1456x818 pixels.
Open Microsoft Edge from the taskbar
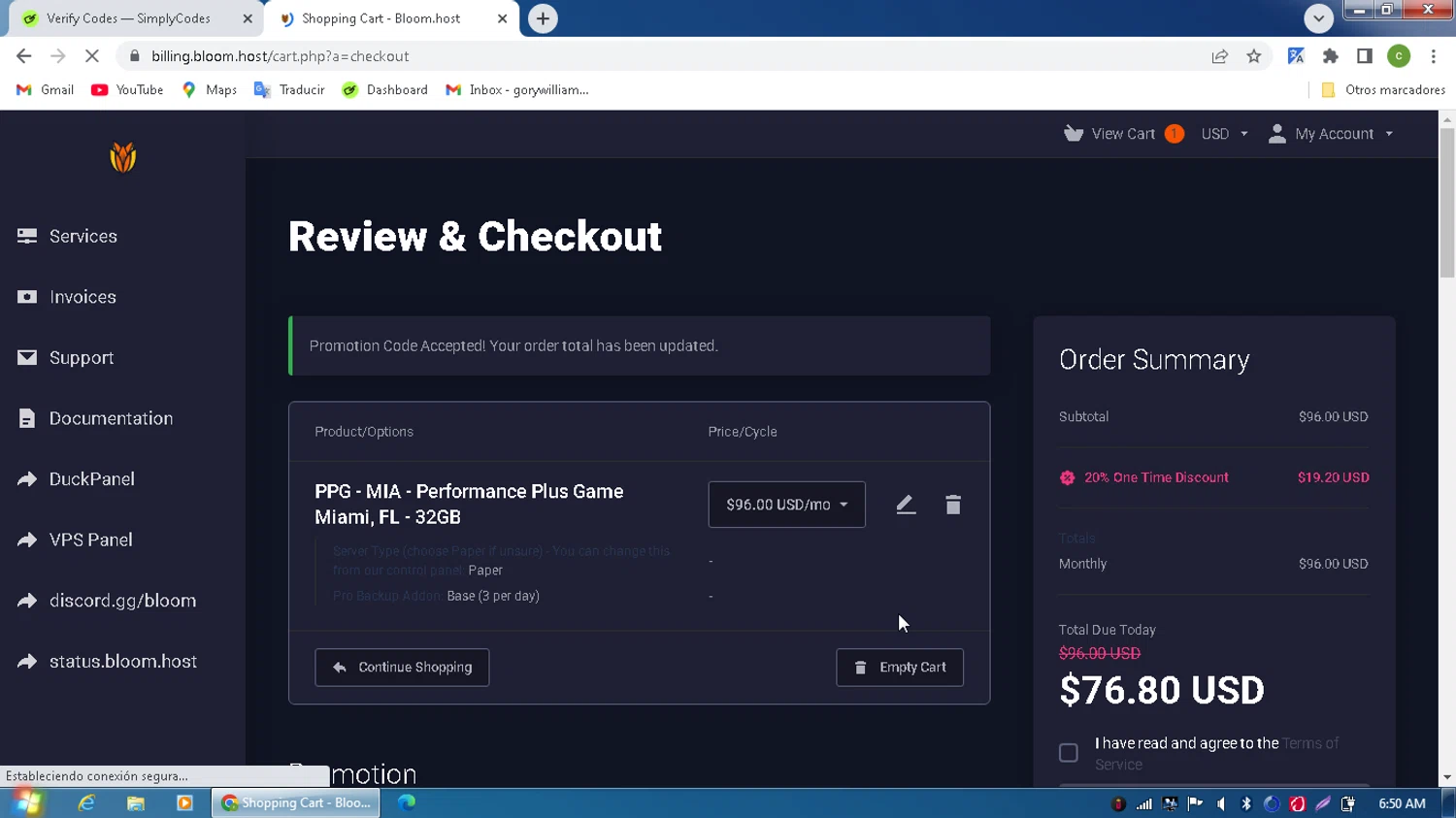click(407, 802)
